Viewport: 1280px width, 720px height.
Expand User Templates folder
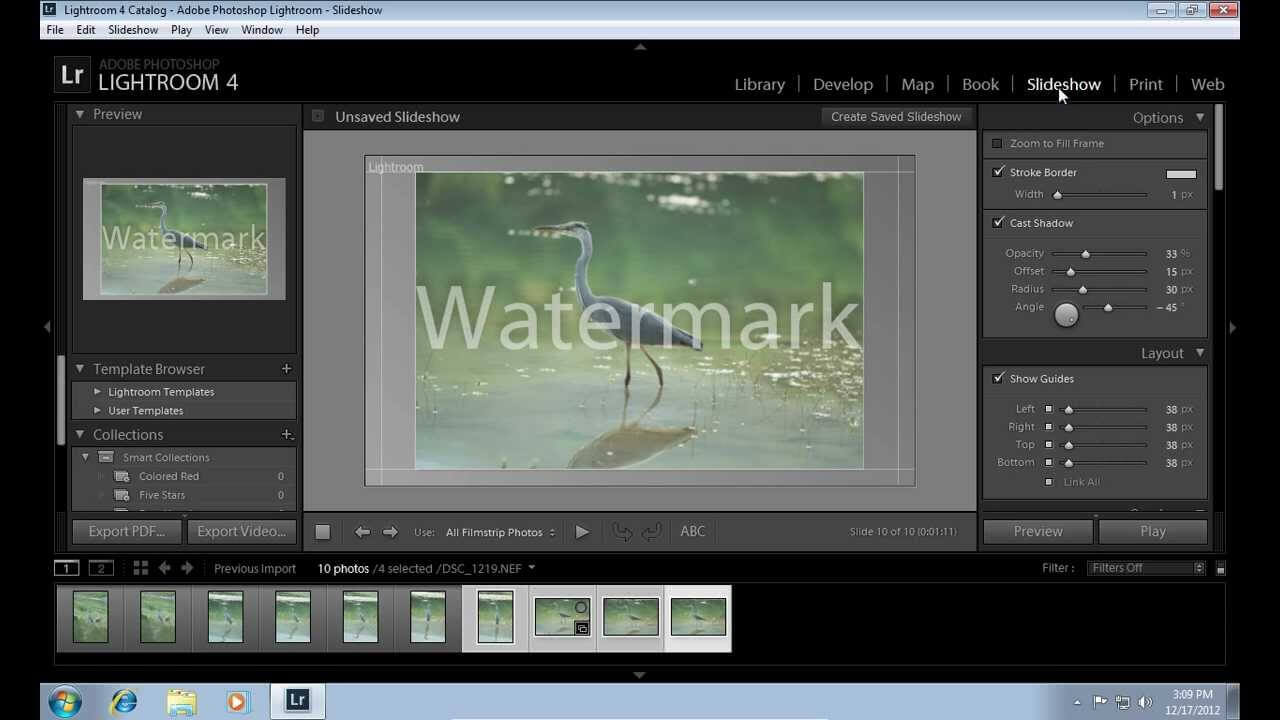pyautogui.click(x=98, y=410)
